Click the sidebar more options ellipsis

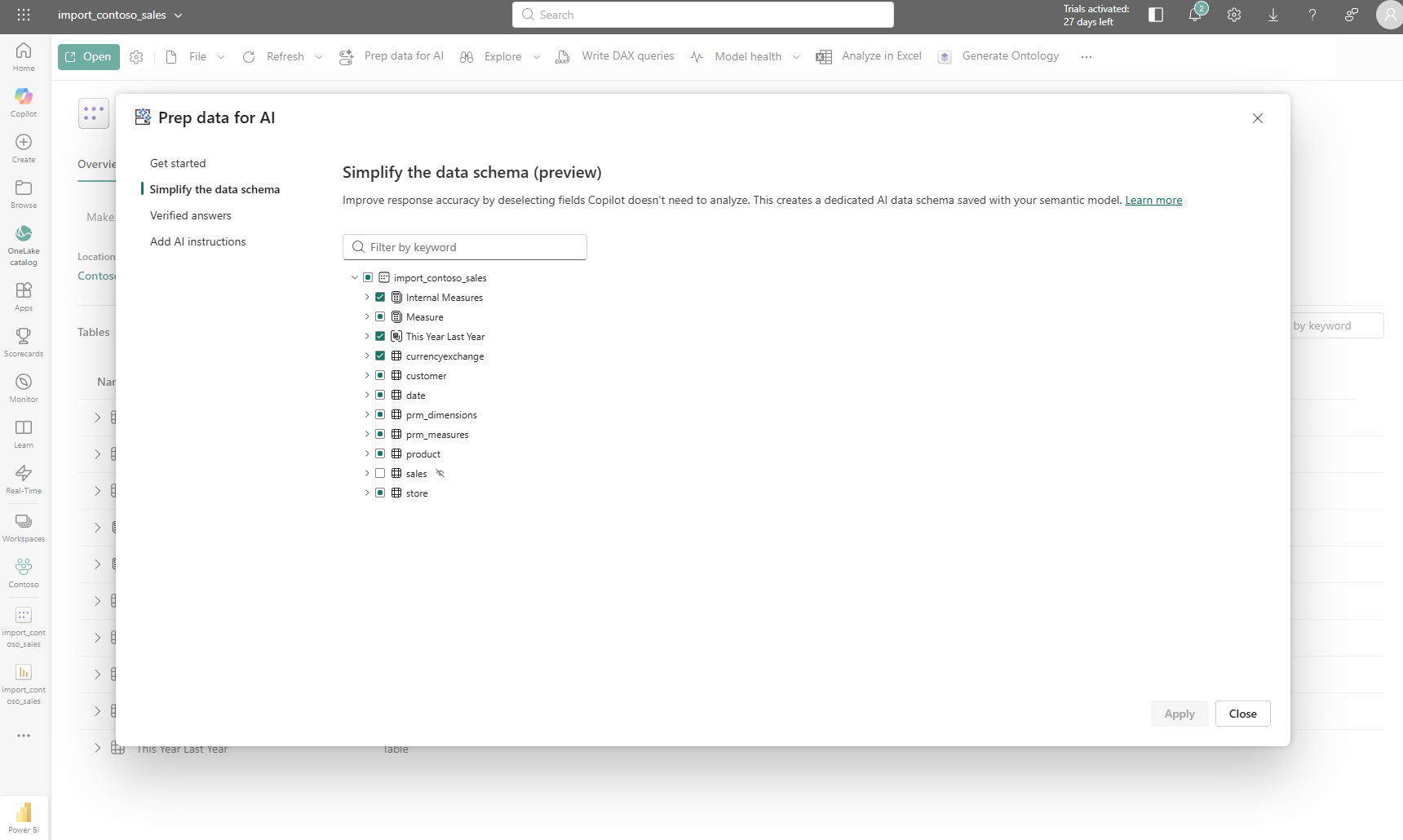24,736
